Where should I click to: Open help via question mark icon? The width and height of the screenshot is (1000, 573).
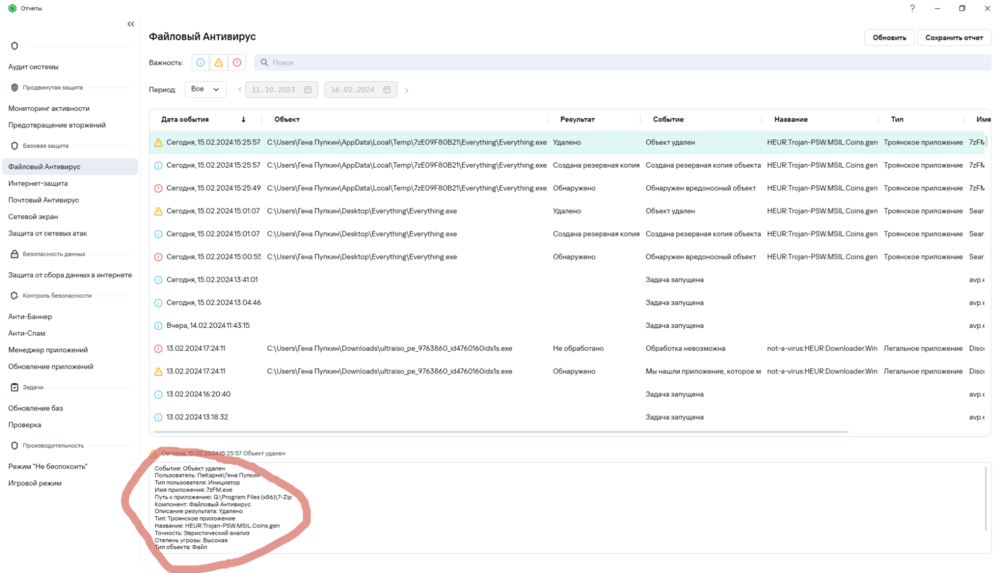[912, 8]
